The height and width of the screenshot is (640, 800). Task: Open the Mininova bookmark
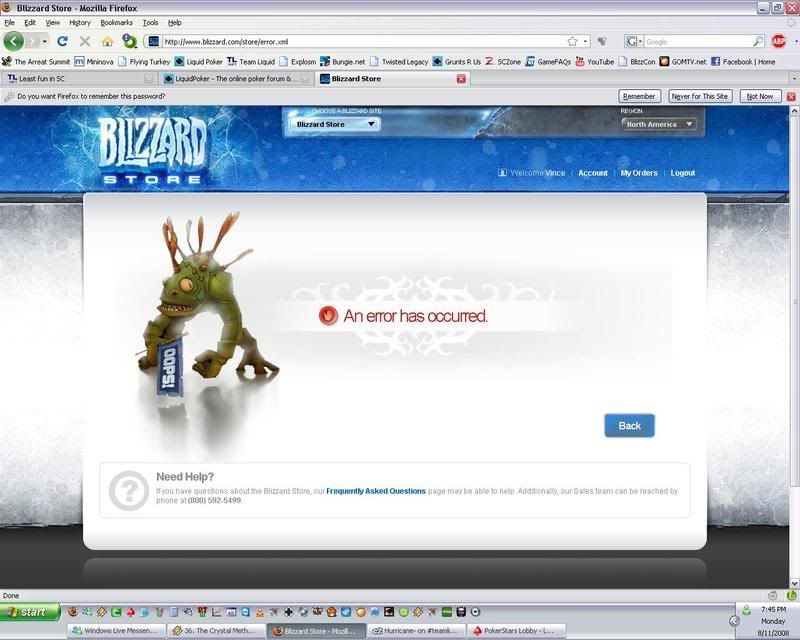coord(94,62)
